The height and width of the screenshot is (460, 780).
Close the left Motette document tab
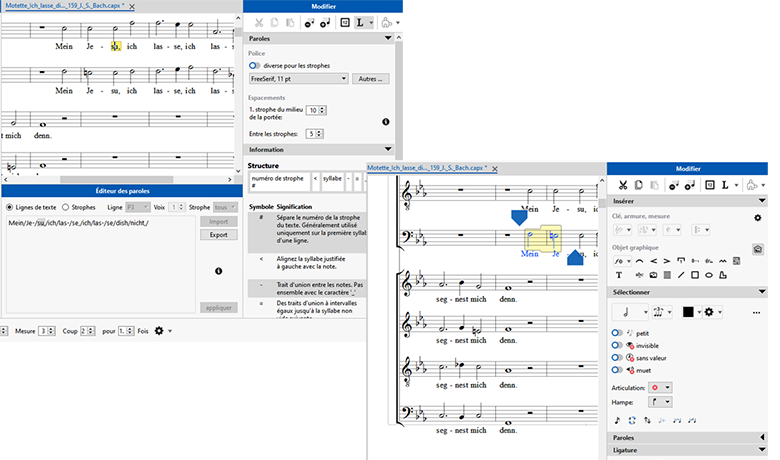(132, 6)
